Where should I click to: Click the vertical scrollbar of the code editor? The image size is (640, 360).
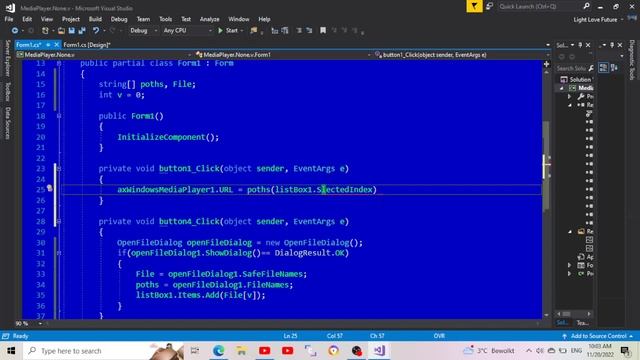(x=546, y=193)
